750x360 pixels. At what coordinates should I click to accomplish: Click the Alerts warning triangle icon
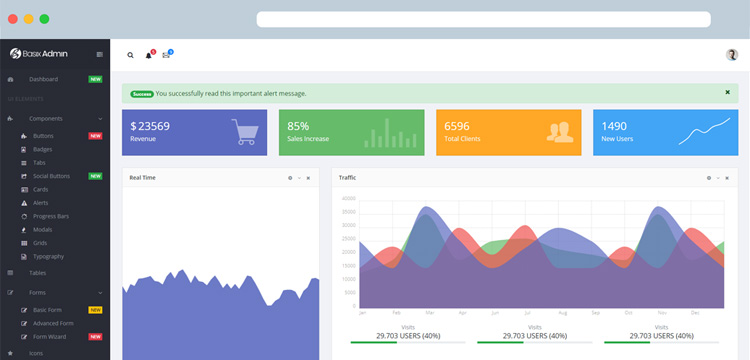tap(24, 203)
